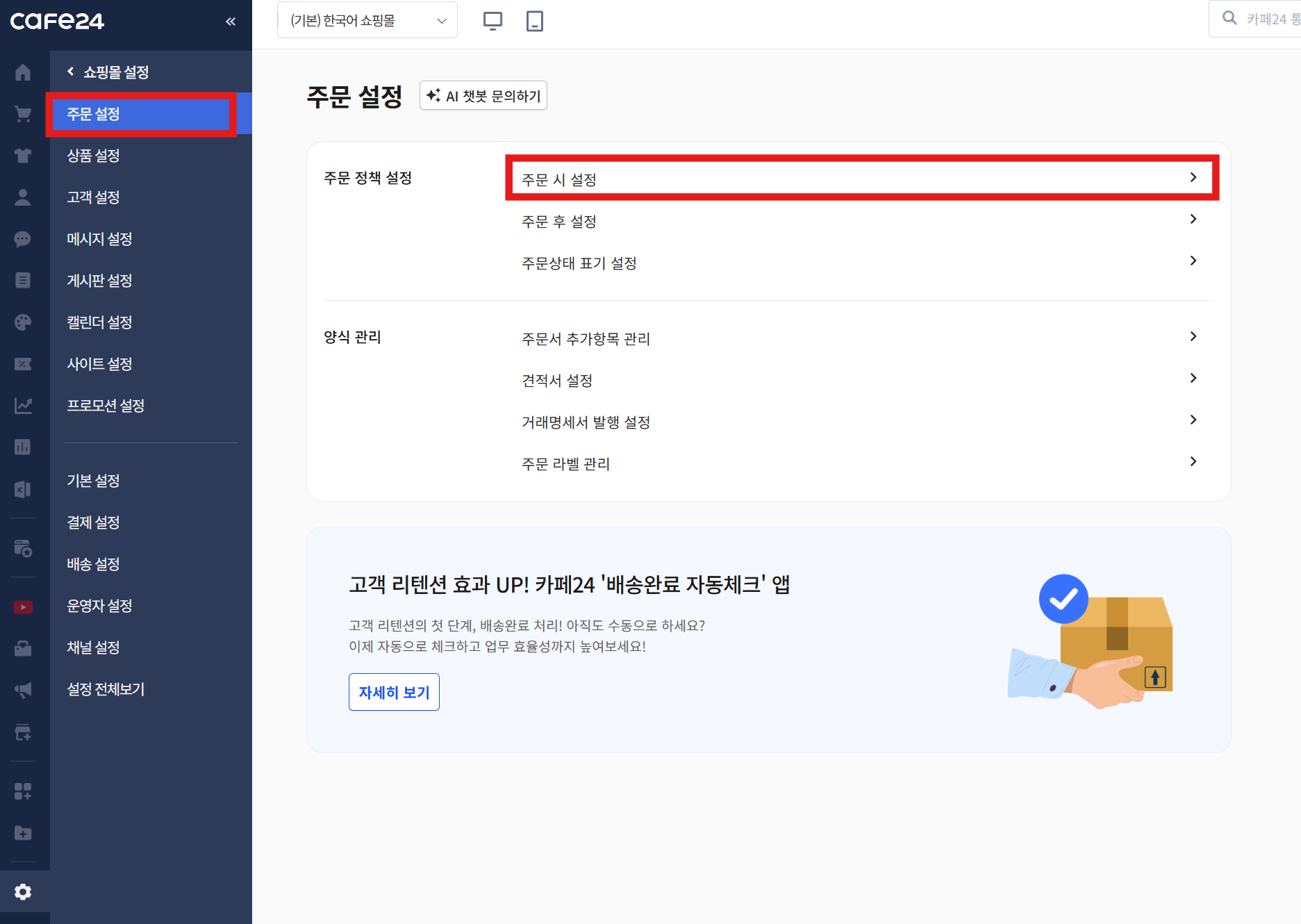Open the orders shopping cart icon
Screen dimensions: 1301x924
tap(23, 114)
